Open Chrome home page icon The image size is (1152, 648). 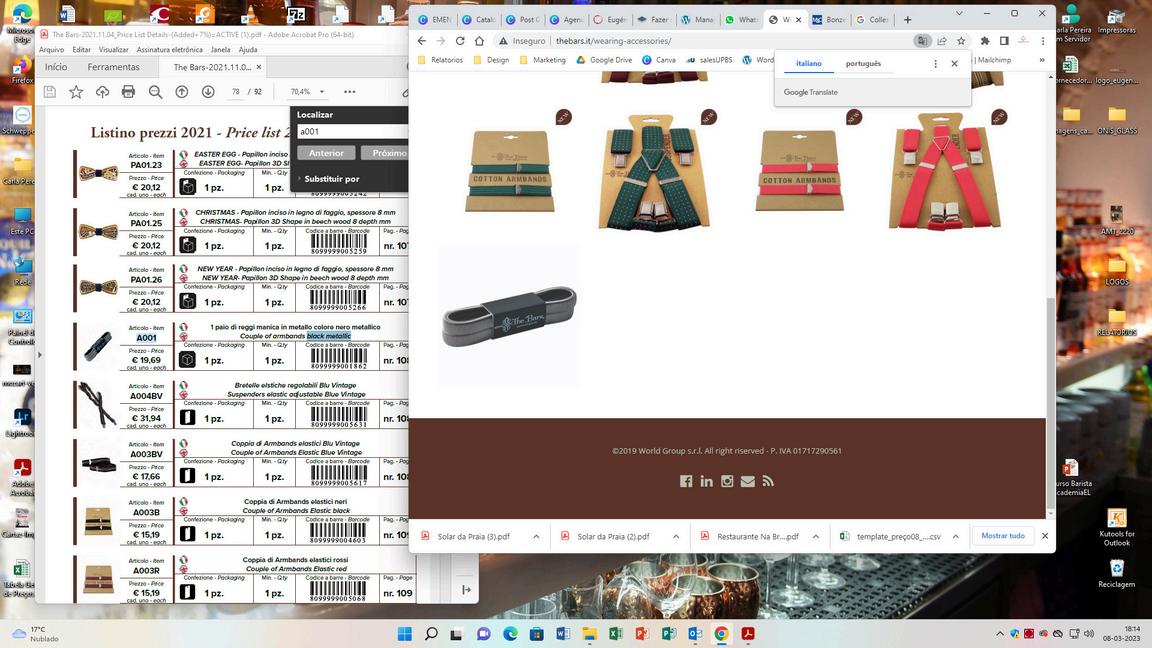coord(479,41)
